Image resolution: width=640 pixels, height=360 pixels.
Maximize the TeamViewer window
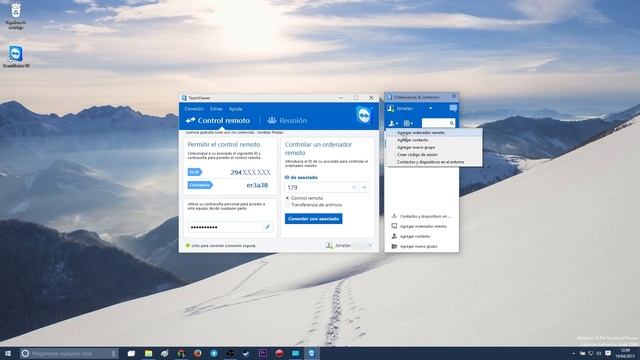pos(356,98)
